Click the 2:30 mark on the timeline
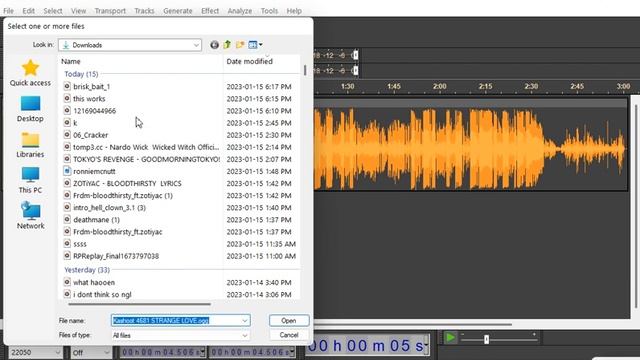The width and height of the screenshot is (640, 360). (x=531, y=86)
